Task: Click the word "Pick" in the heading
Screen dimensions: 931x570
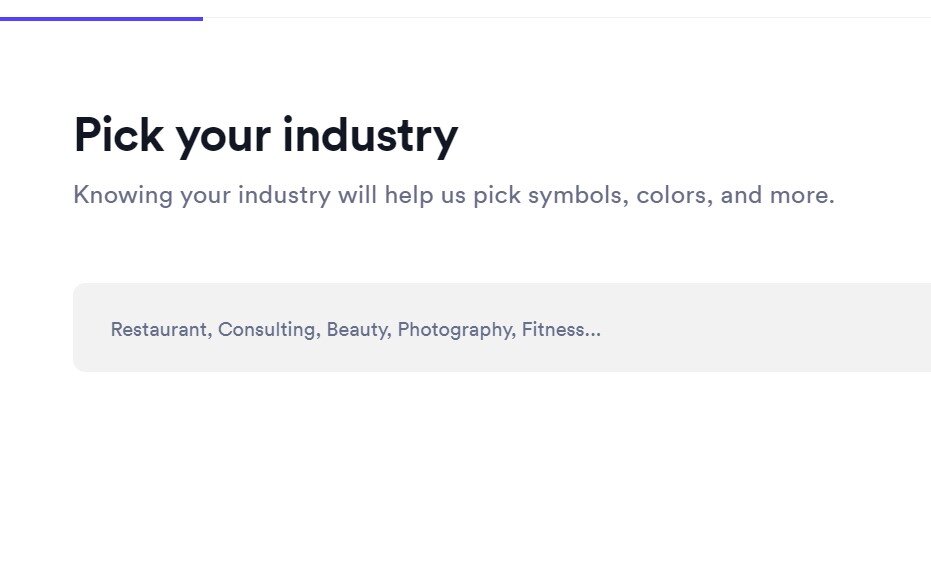Action: (x=119, y=135)
